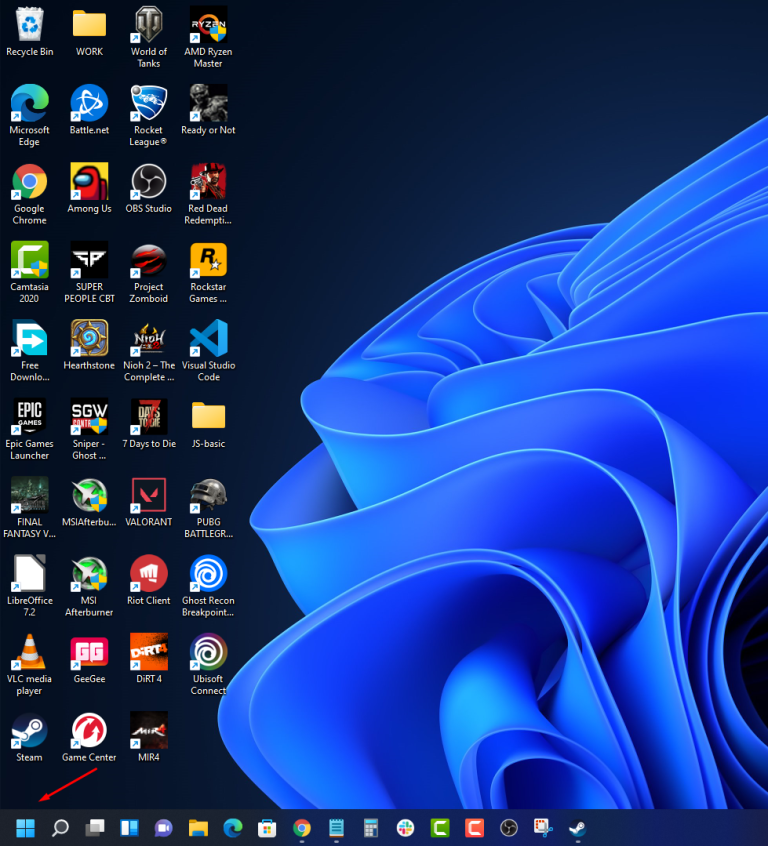Open Task View on the taskbar
The width and height of the screenshot is (768, 846).
pyautogui.click(x=94, y=827)
